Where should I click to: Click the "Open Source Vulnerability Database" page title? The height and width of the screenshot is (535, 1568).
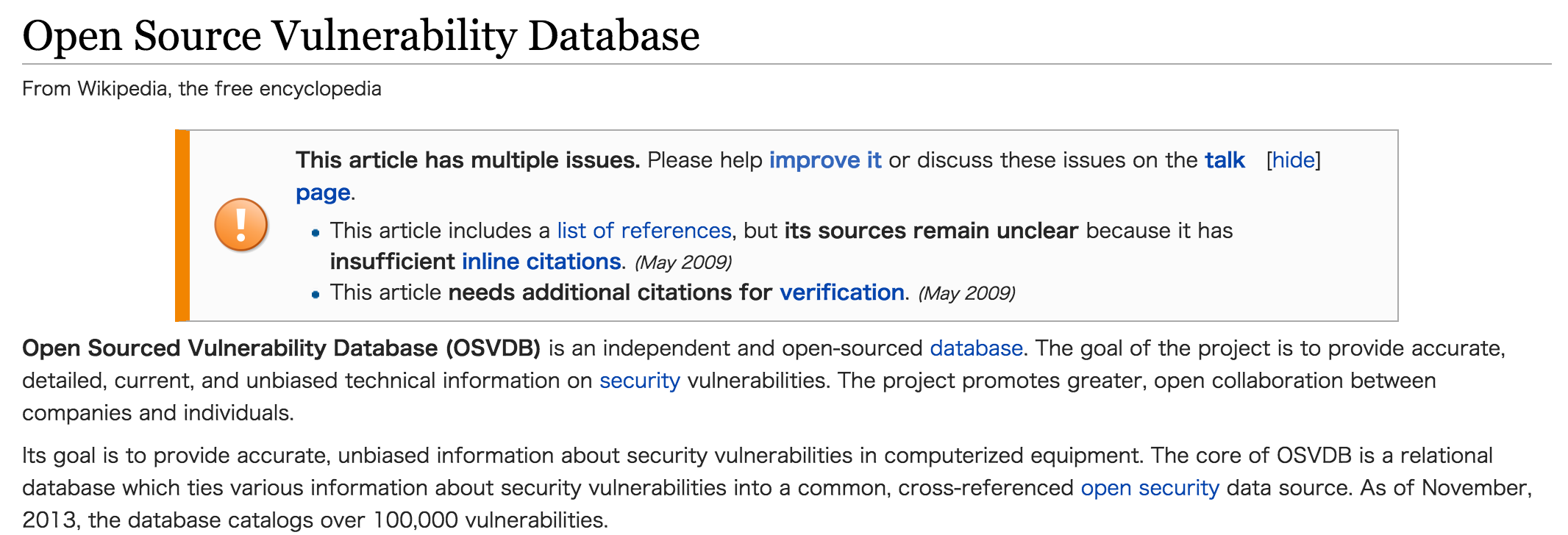[x=361, y=35]
